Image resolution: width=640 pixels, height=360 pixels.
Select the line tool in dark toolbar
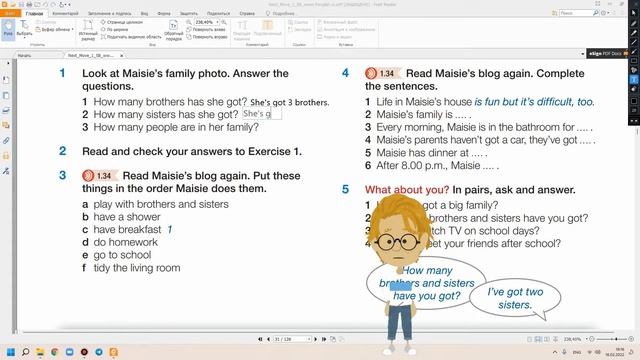click(x=633, y=42)
